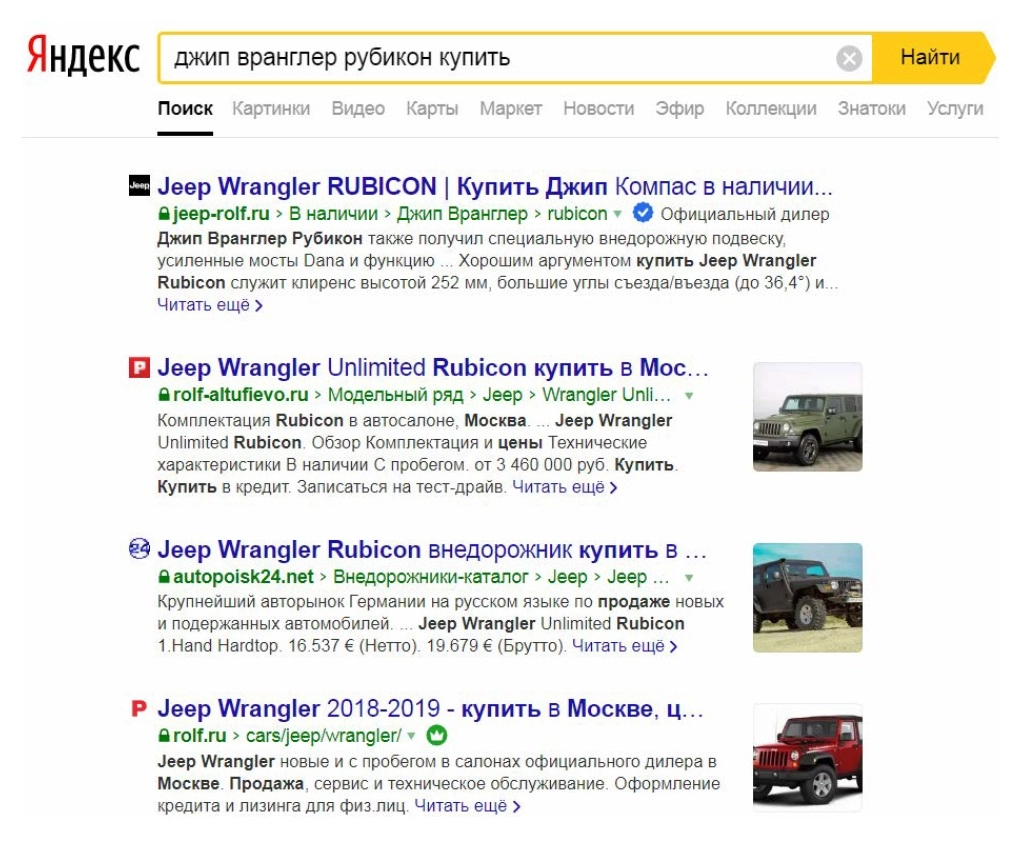The height and width of the screenshot is (856, 1024).
Task: Click the lock icon before rolf-altufievo.ru
Action: click(164, 395)
